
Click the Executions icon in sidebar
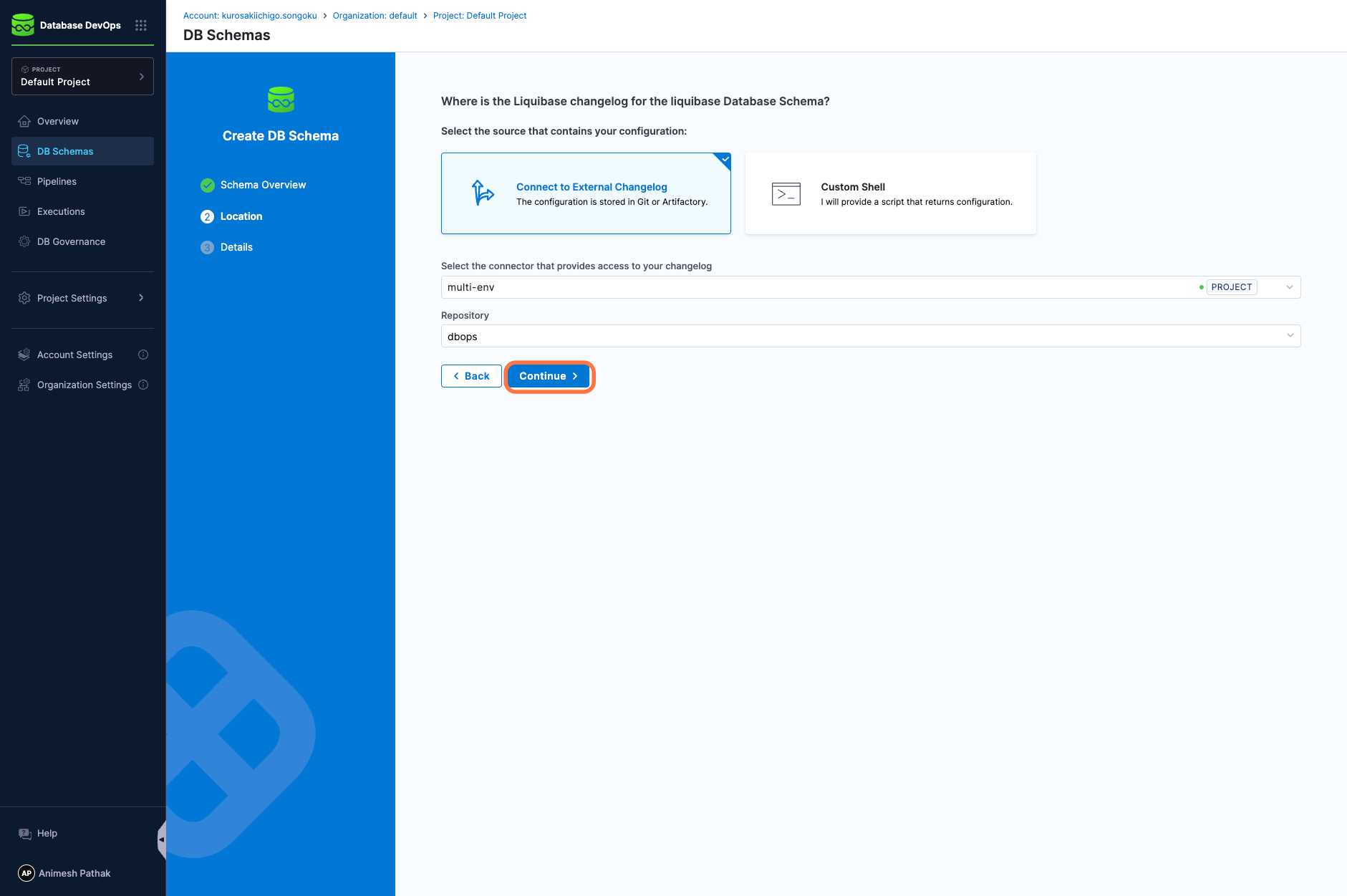[x=24, y=211]
